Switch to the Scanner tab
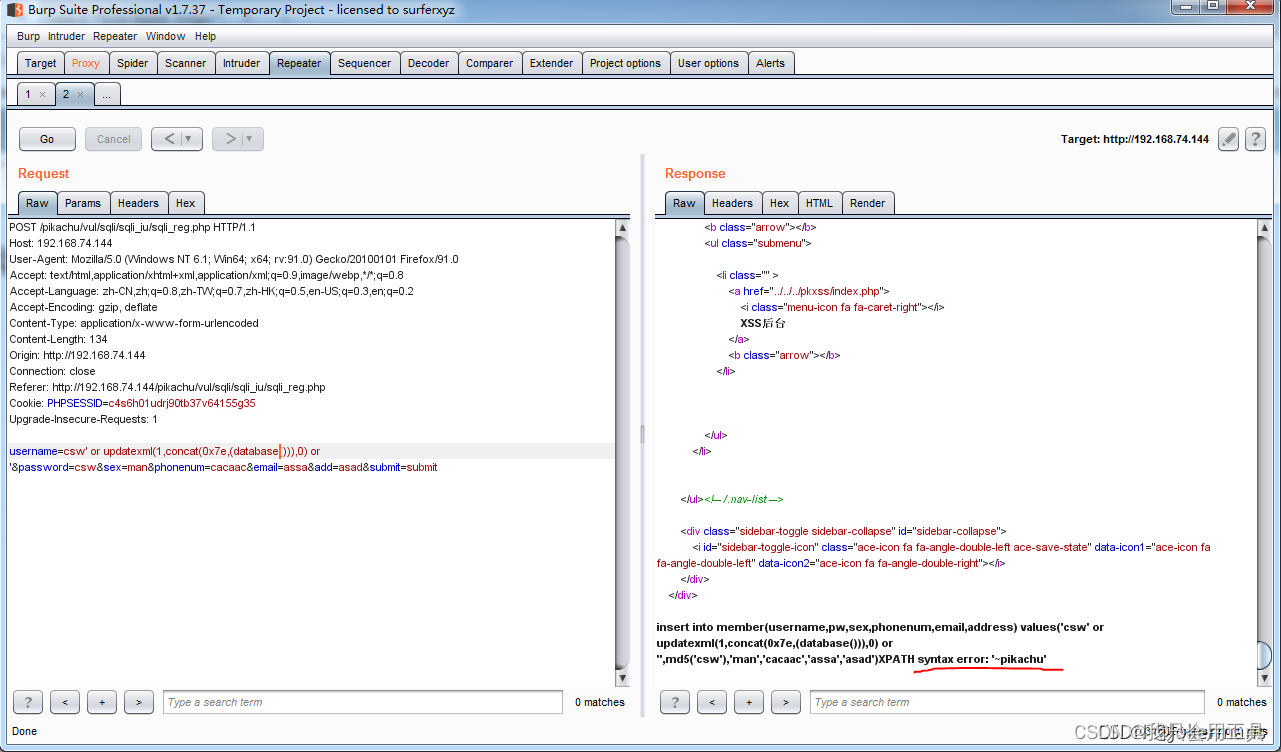 (186, 63)
